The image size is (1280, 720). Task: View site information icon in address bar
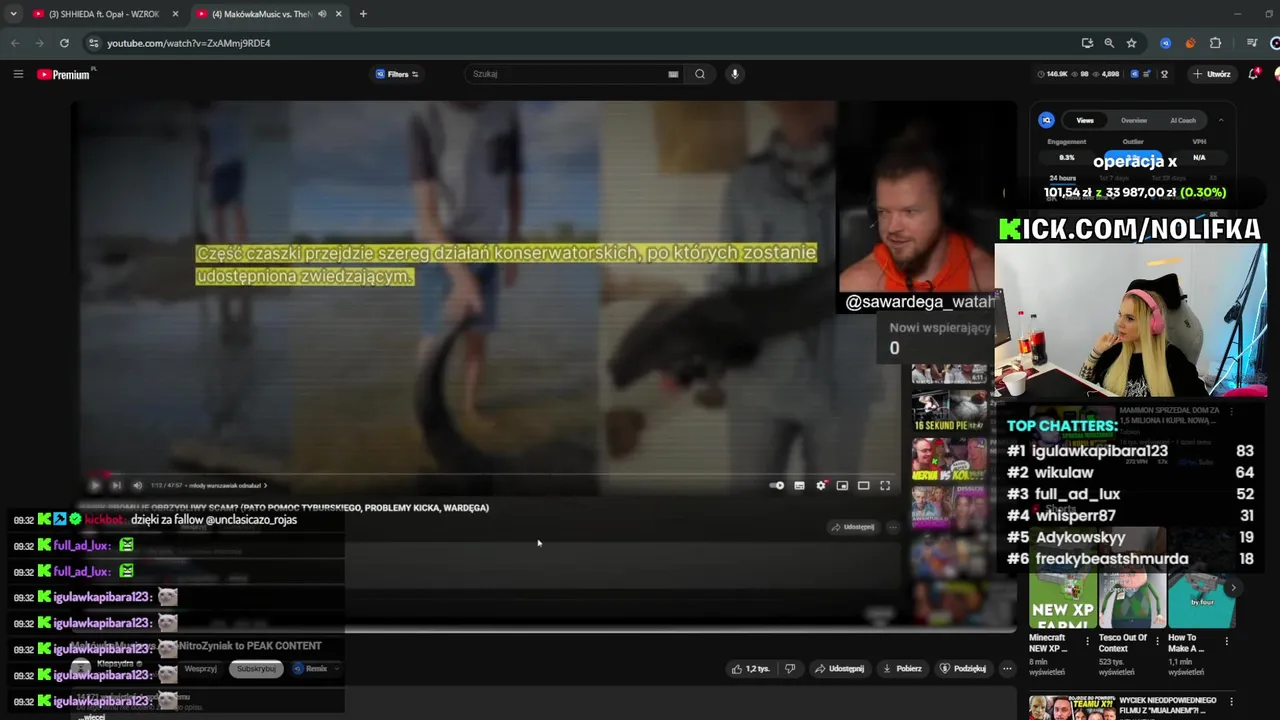coord(93,43)
